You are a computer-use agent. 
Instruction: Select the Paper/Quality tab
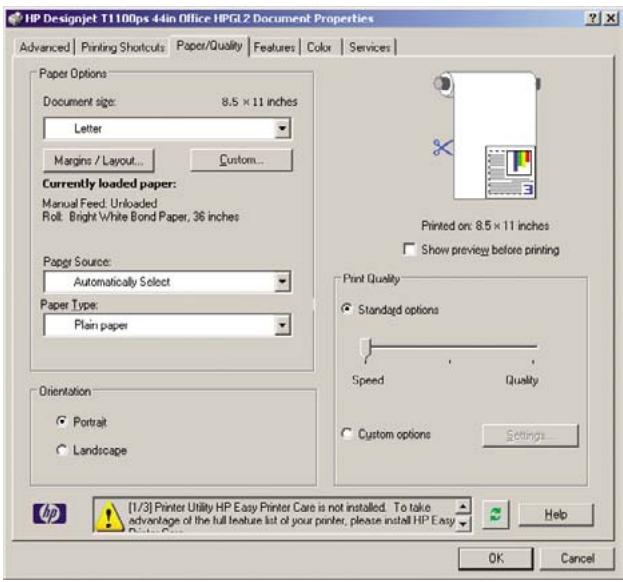(x=209, y=46)
